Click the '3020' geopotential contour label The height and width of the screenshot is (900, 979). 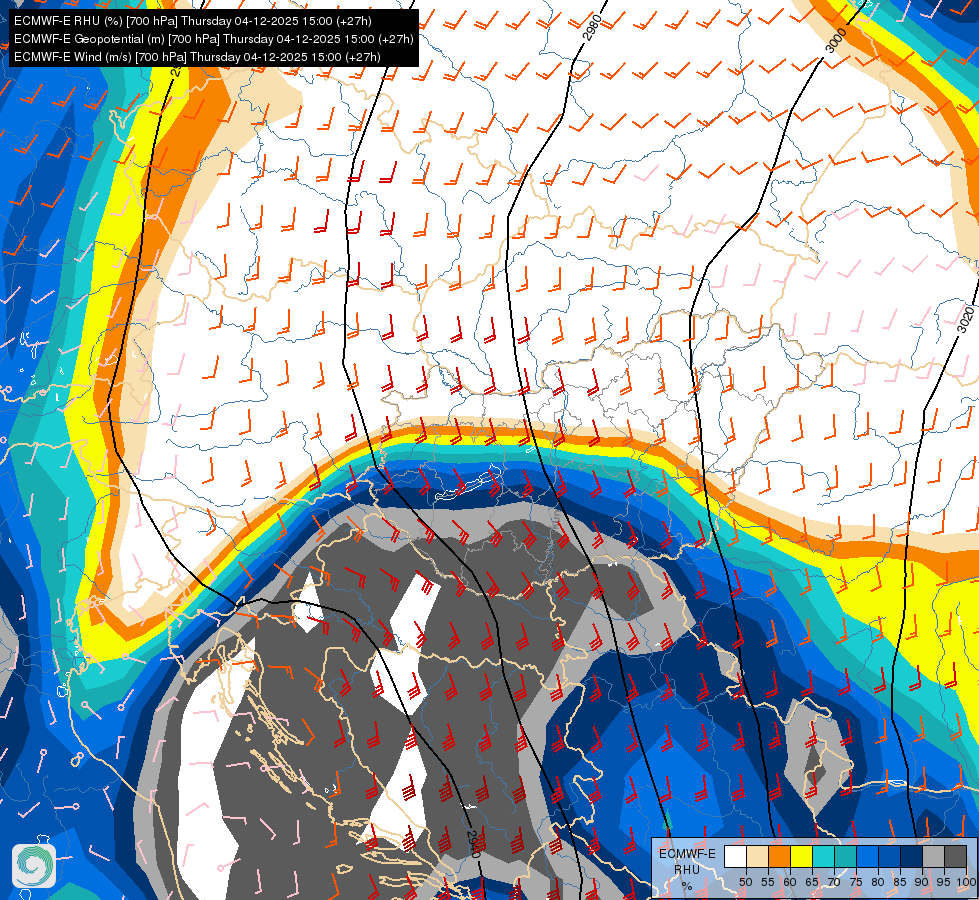(965, 319)
